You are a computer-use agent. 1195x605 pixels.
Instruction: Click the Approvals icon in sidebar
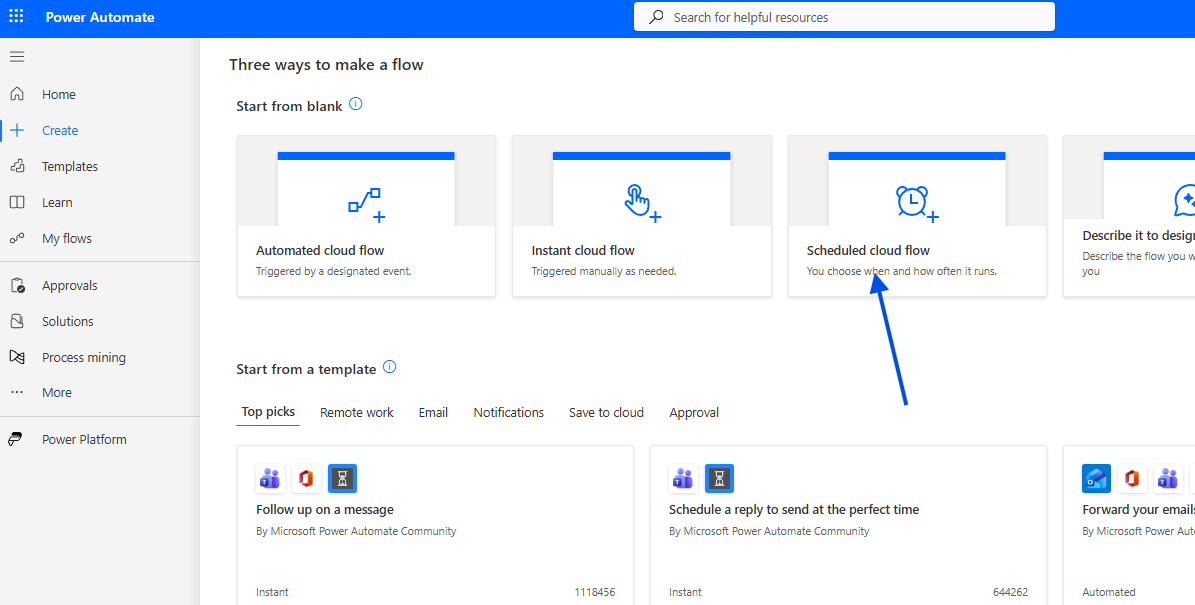[x=17, y=285]
